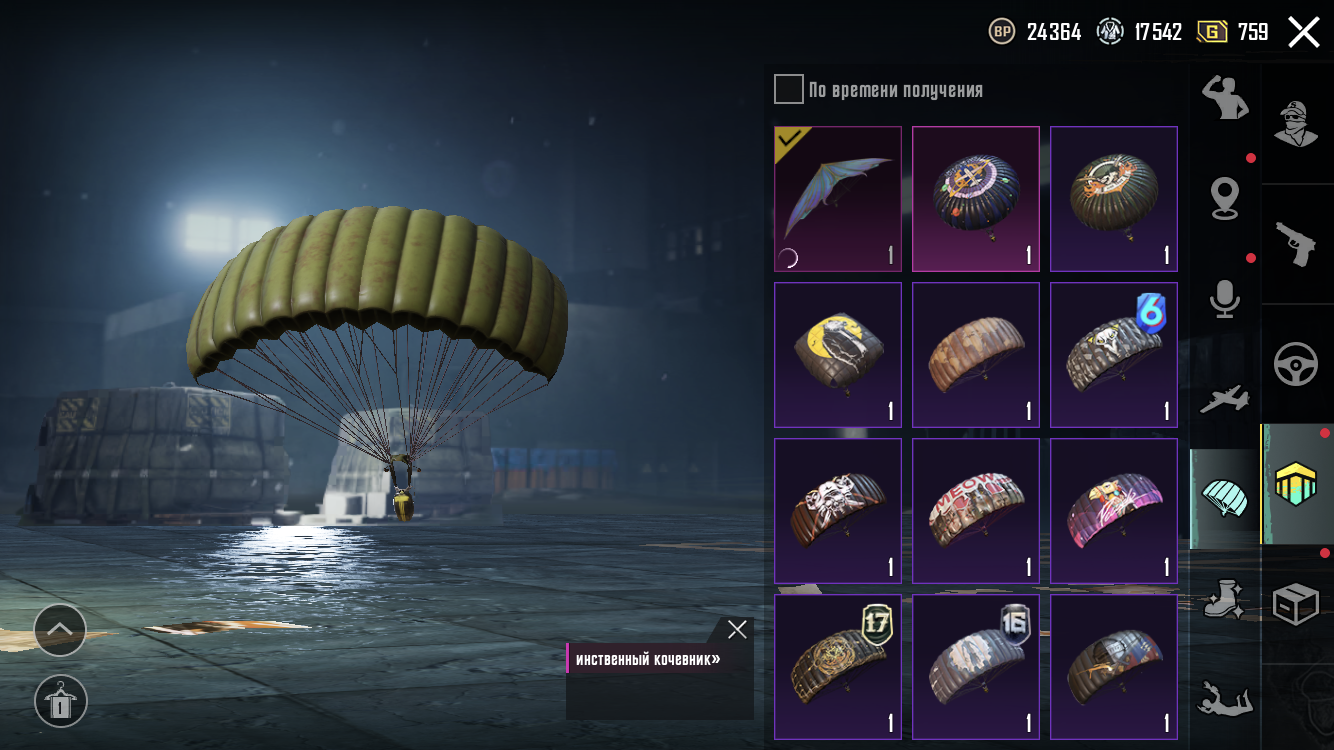Select the equipped glider wing skin
1334x750 pixels.
pos(838,199)
